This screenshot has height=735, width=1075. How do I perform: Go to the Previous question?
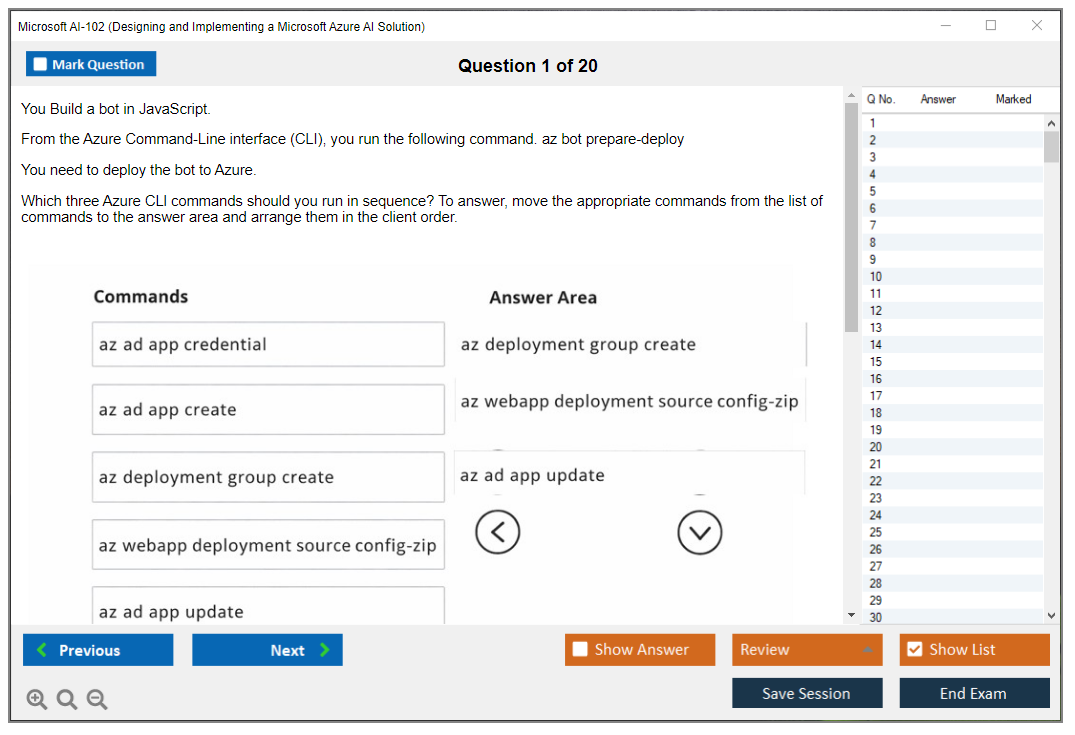[98, 650]
